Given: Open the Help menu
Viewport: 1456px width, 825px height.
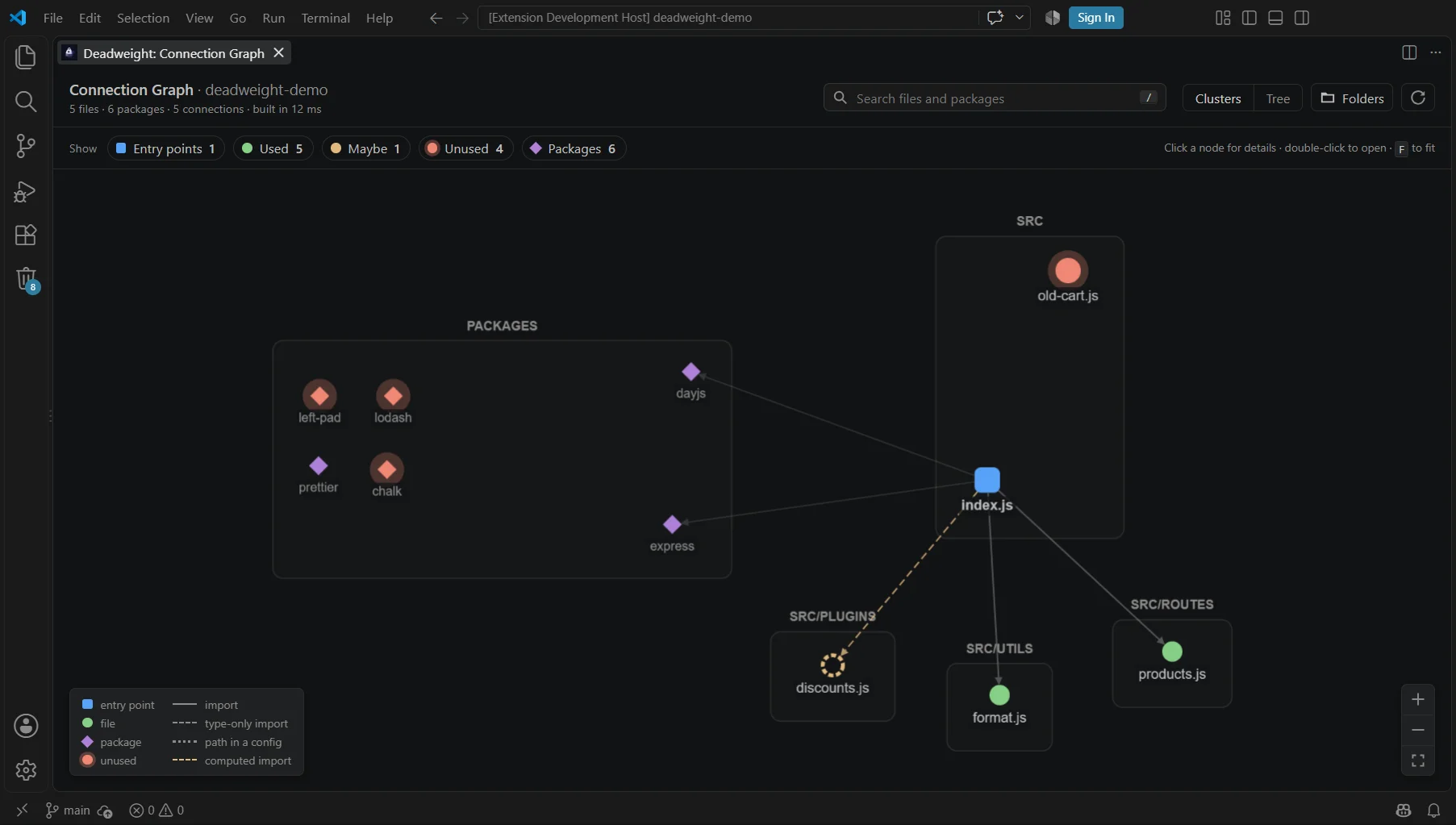Looking at the screenshot, I should 379,18.
